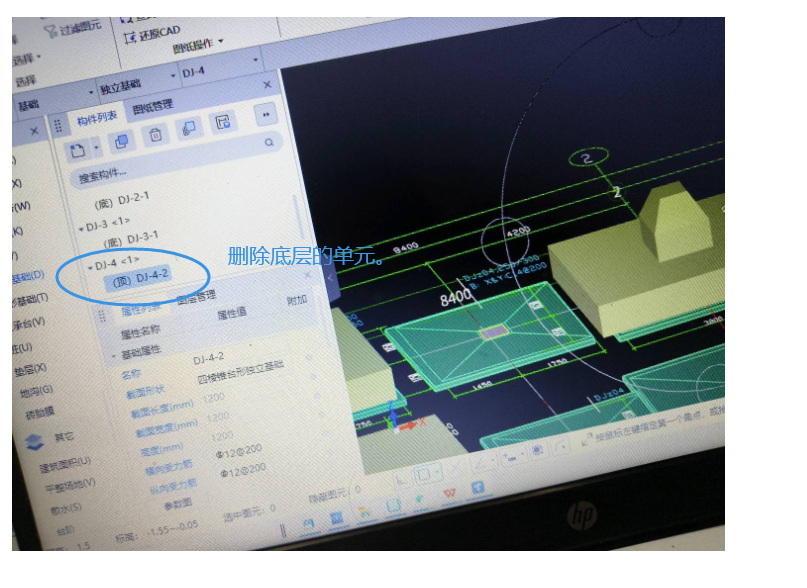Click the component list scrollbar
This screenshot has height=588, width=807.
click(x=298, y=216)
